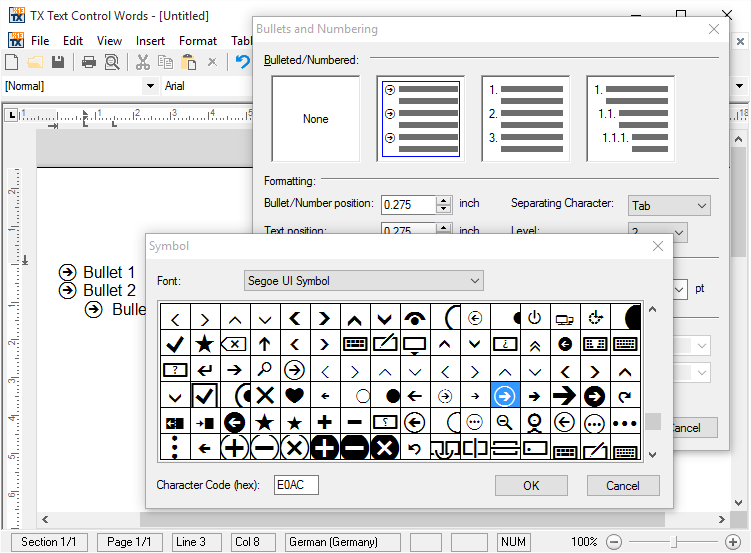Image resolution: width=751 pixels, height=553 pixels.
Task: Open the Insert menu
Action: pos(151,41)
